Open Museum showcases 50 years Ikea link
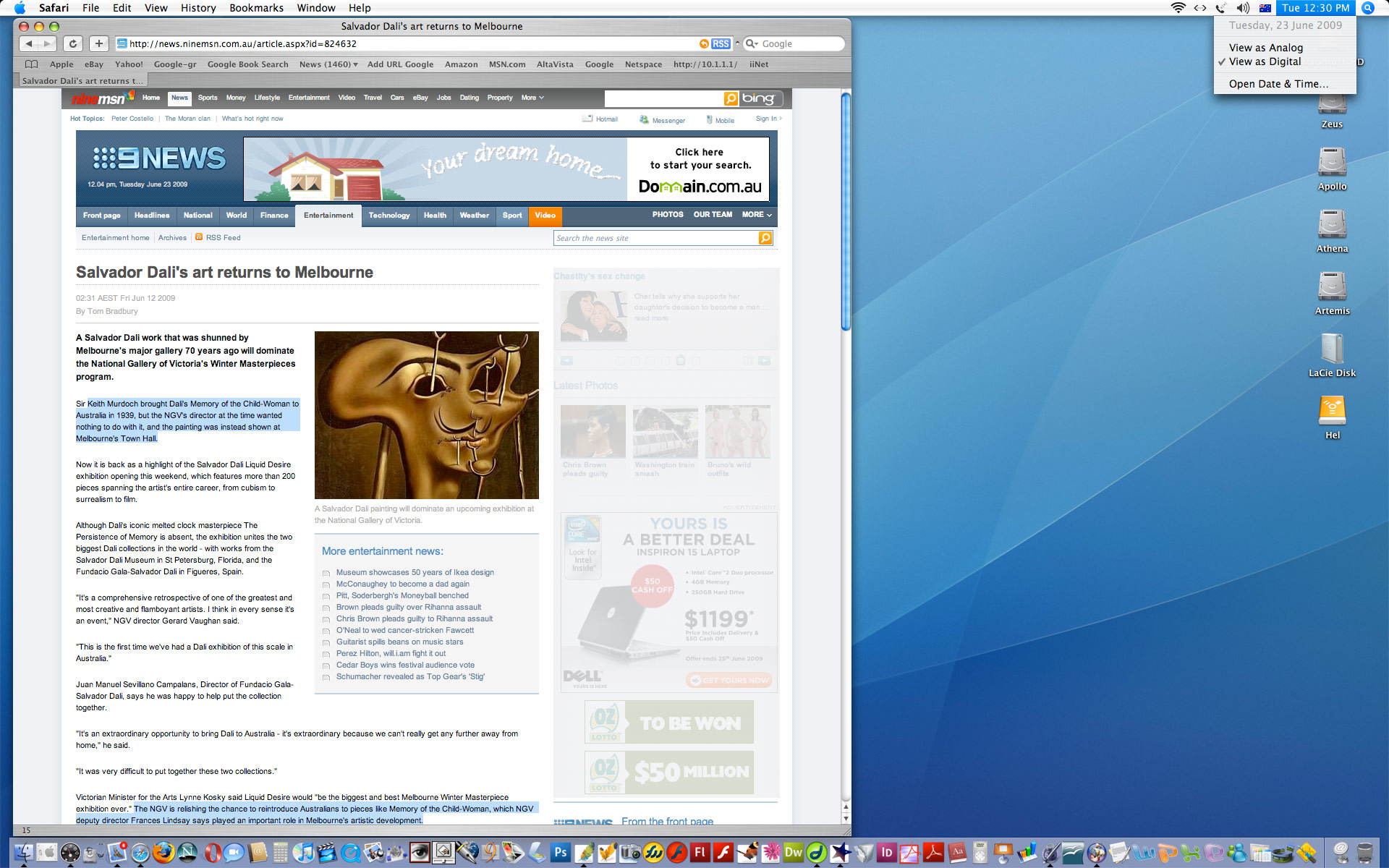 [415, 572]
